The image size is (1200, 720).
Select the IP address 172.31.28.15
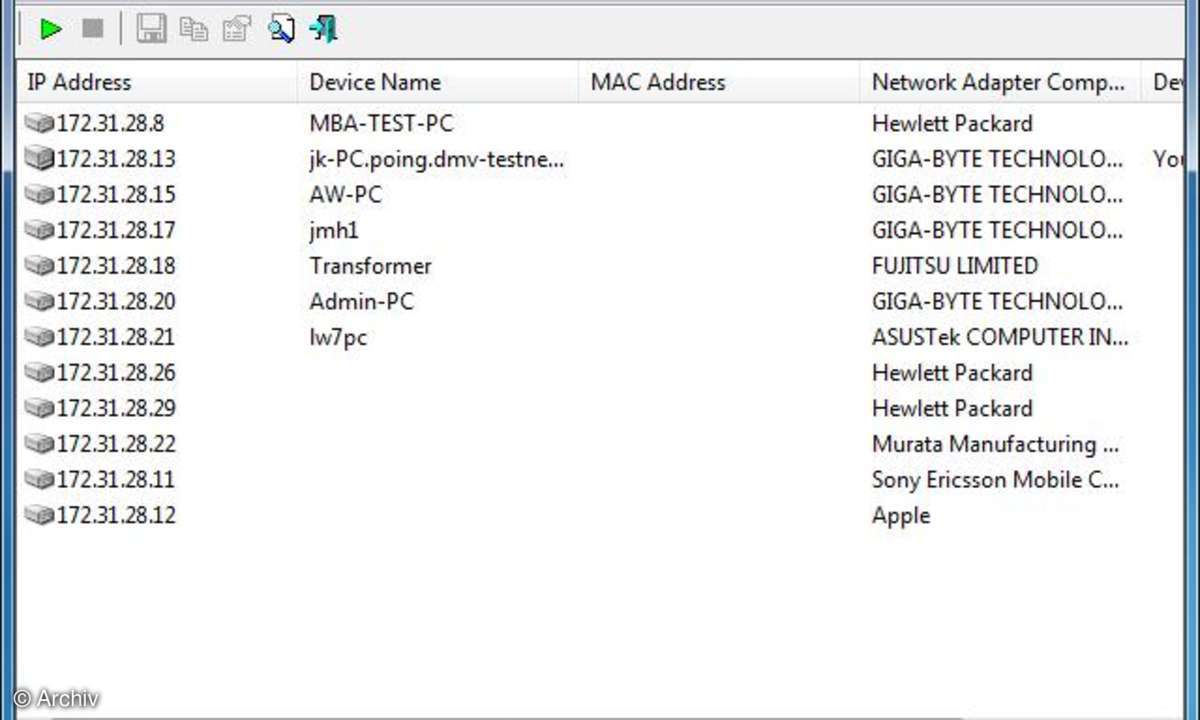coord(116,194)
